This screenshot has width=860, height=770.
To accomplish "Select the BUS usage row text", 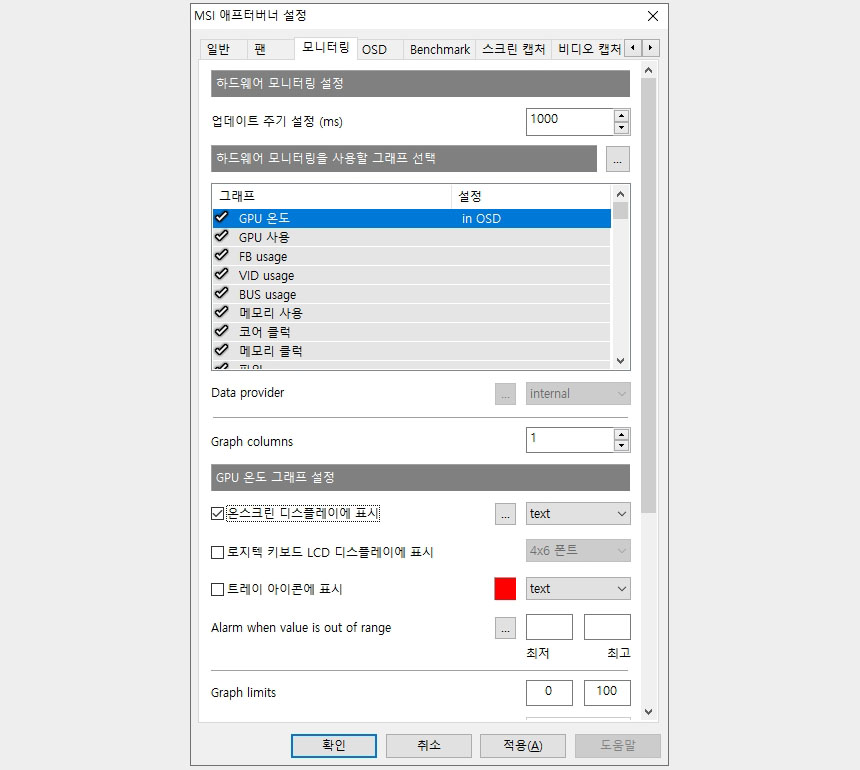I will coord(267,295).
